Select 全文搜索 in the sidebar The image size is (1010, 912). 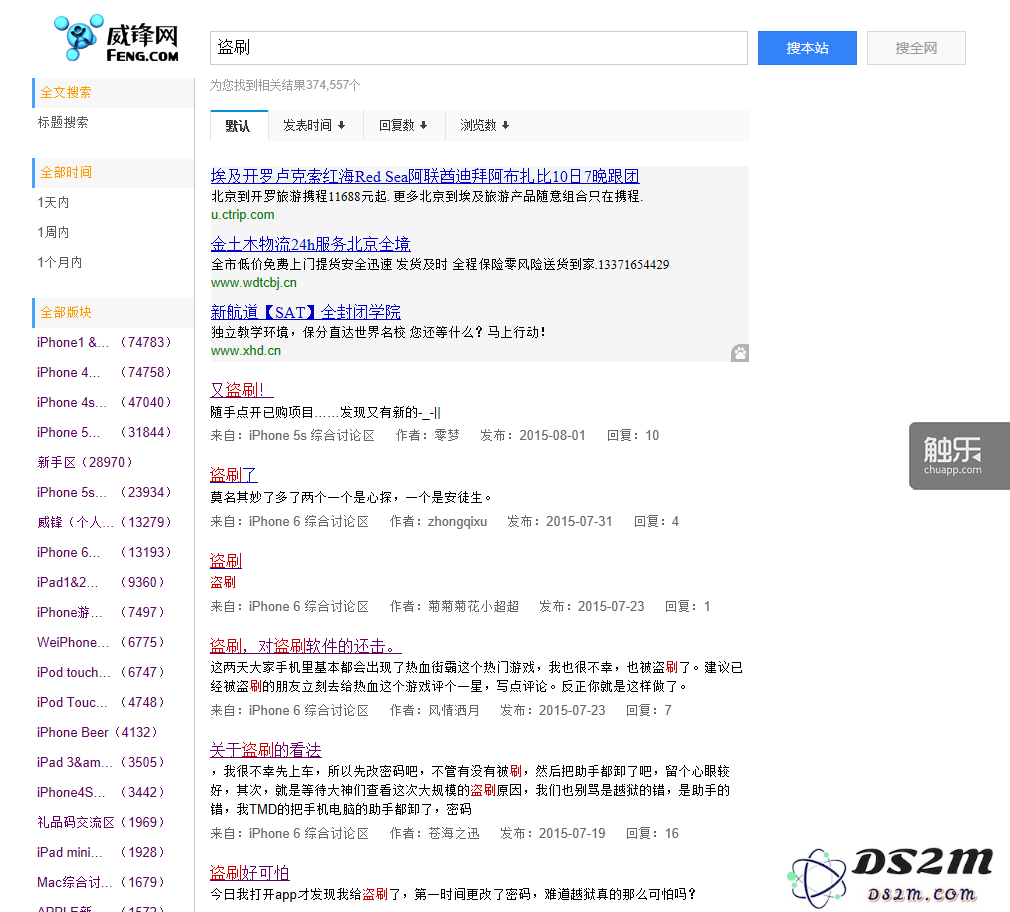pos(66,93)
